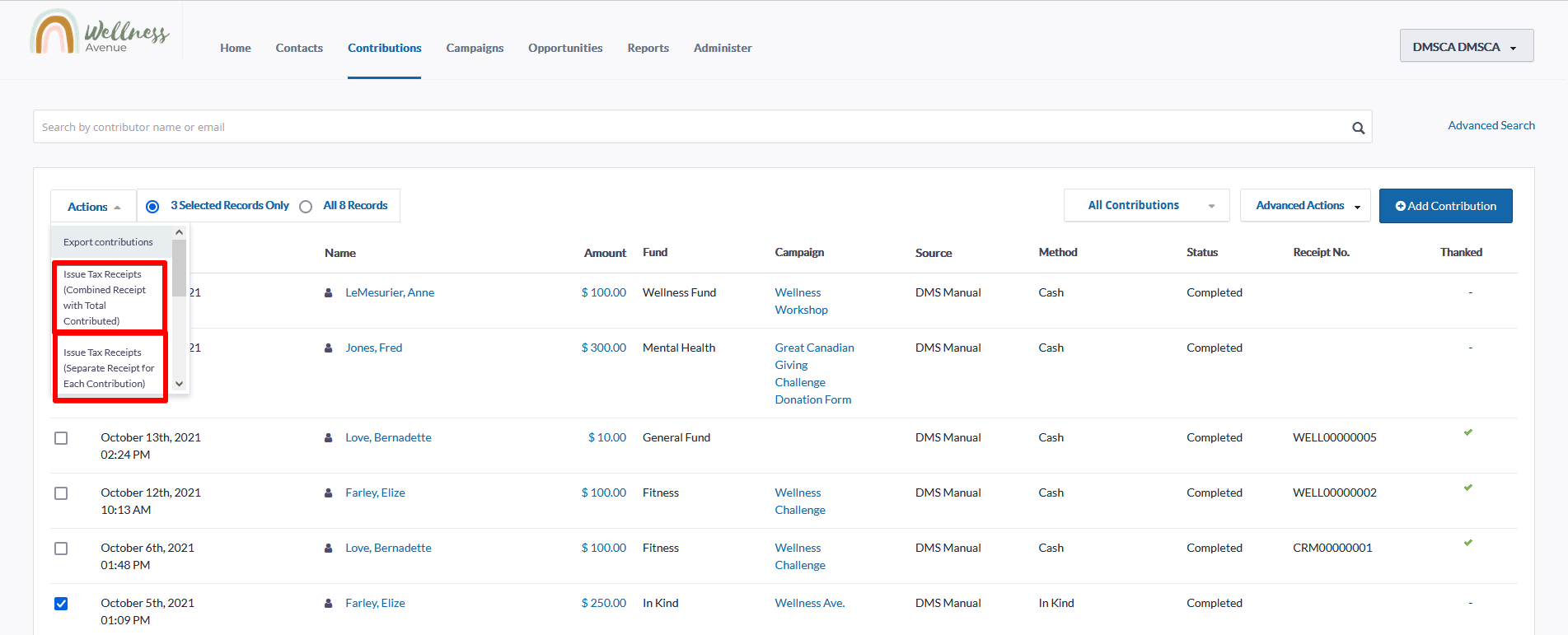Open the Jones, Fred contact link
1568x635 pixels.
click(x=374, y=348)
